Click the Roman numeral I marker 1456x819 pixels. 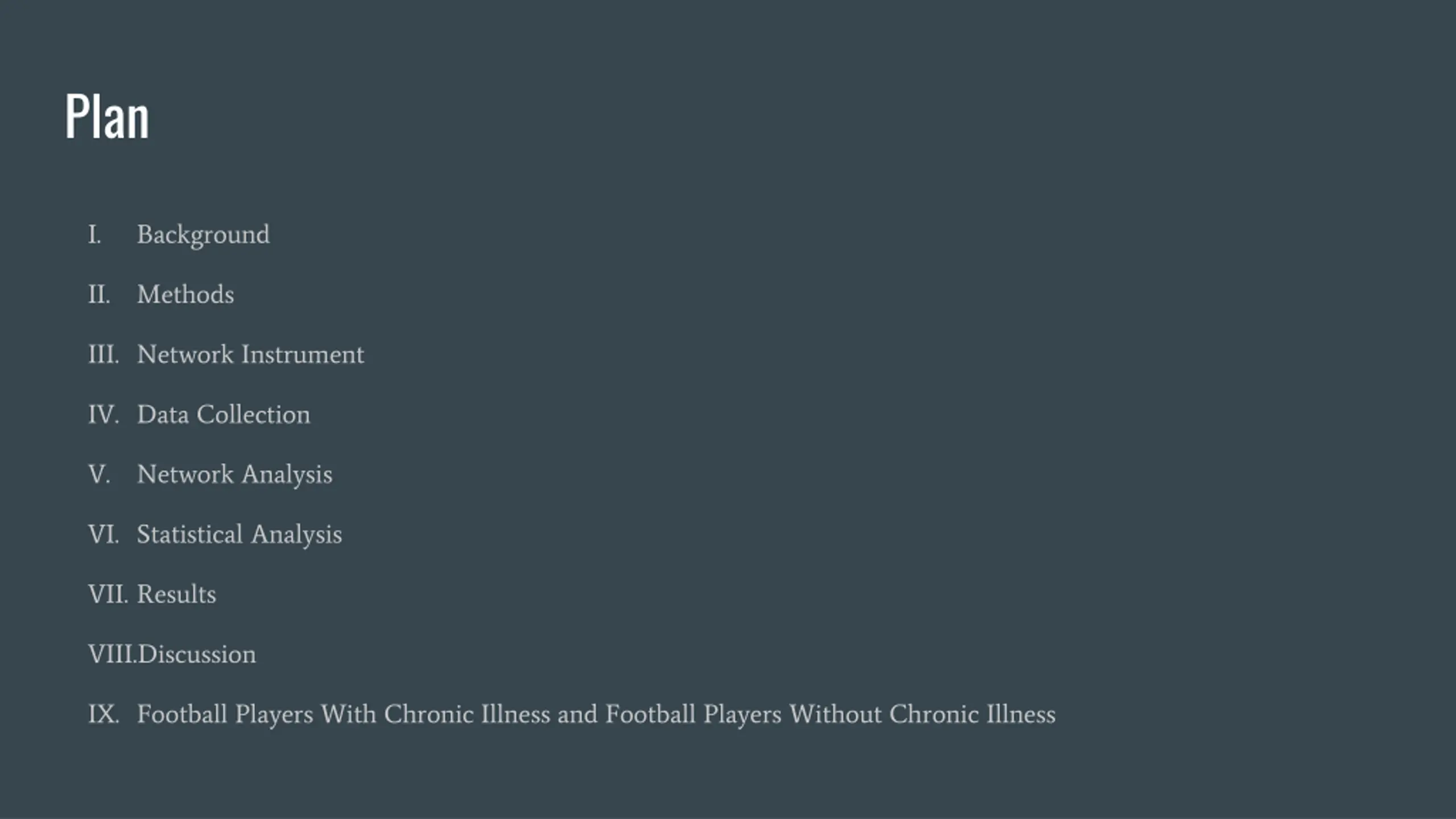click(x=94, y=234)
